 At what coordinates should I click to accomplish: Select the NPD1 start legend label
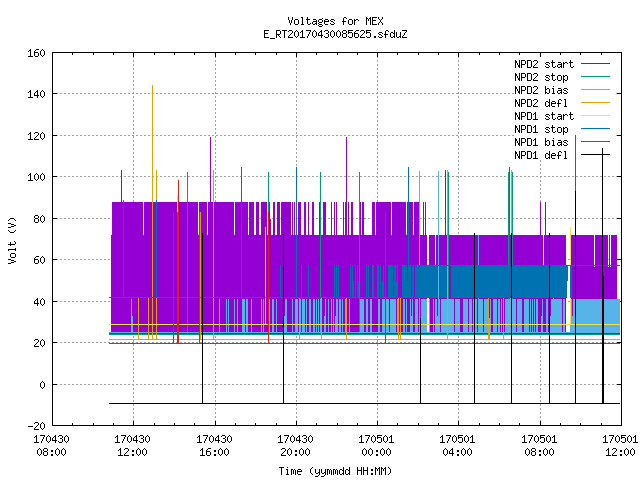click(x=544, y=116)
